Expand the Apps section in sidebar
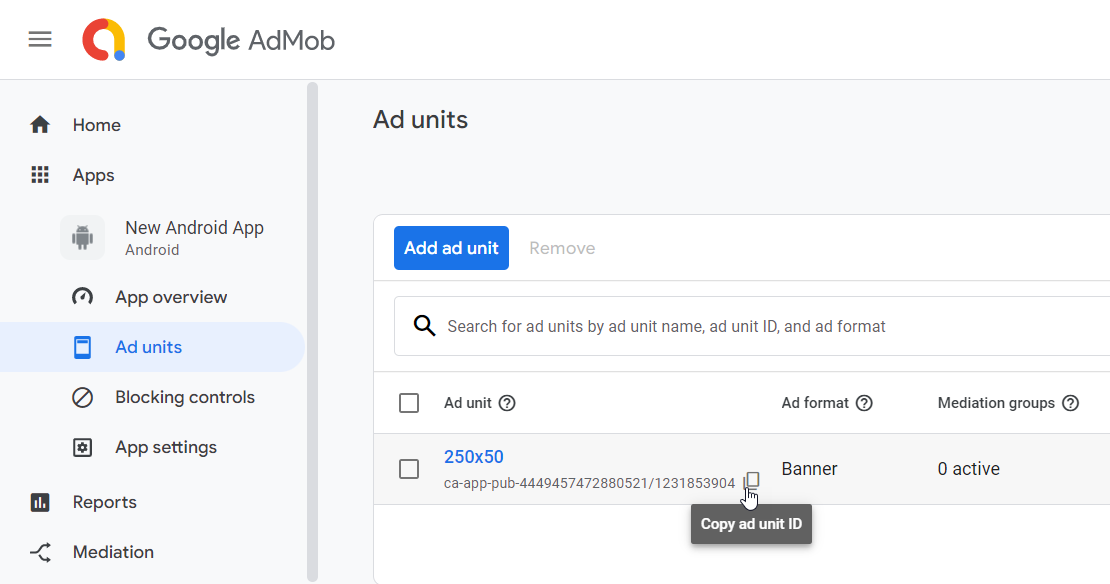The height and width of the screenshot is (584, 1110). tap(93, 175)
